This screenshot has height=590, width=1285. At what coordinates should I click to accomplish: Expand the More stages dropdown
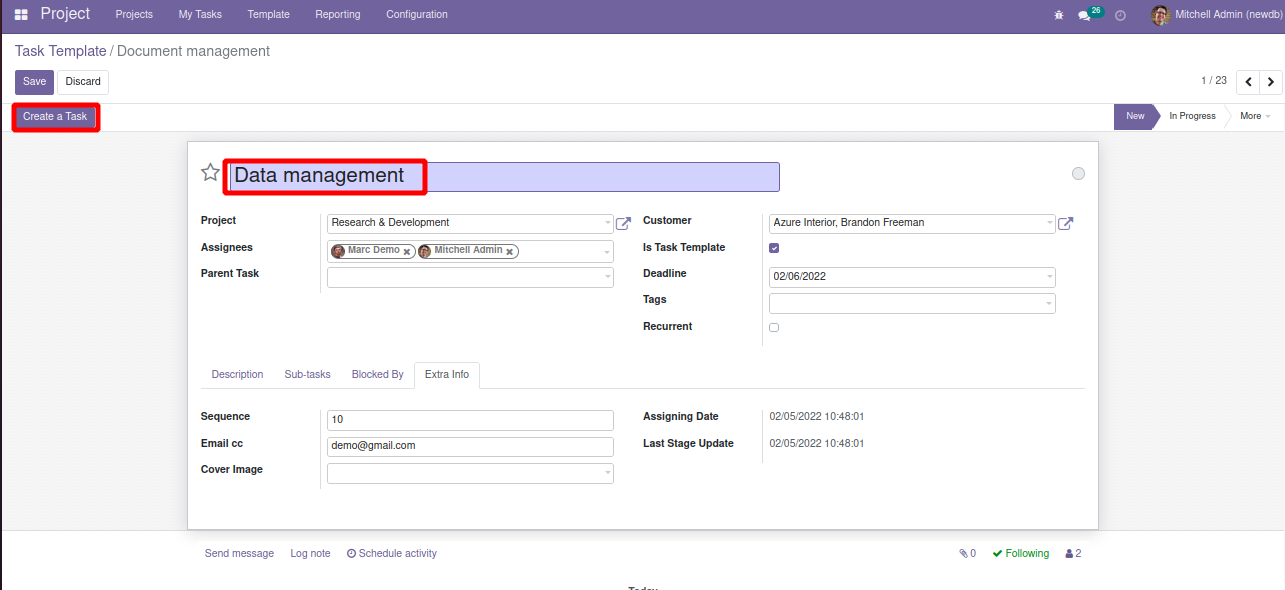tap(1255, 116)
